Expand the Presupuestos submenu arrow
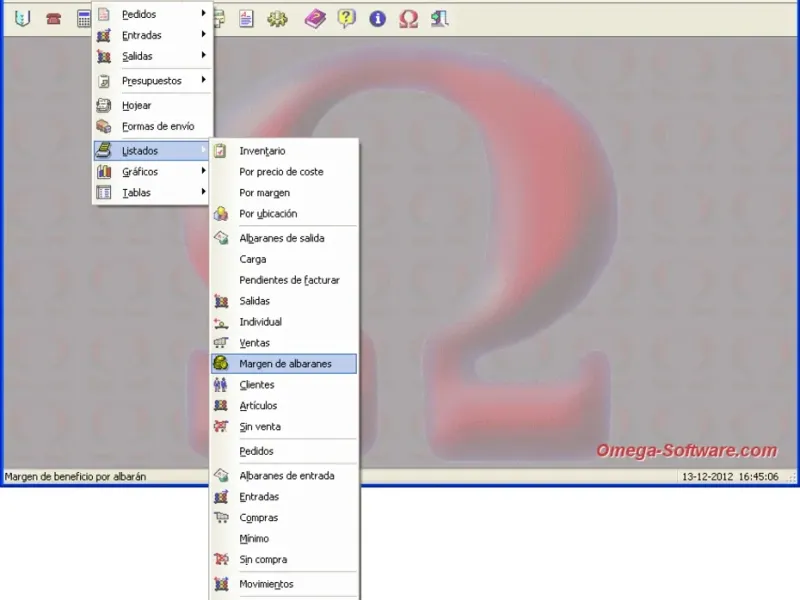The width and height of the screenshot is (800, 600). click(204, 80)
